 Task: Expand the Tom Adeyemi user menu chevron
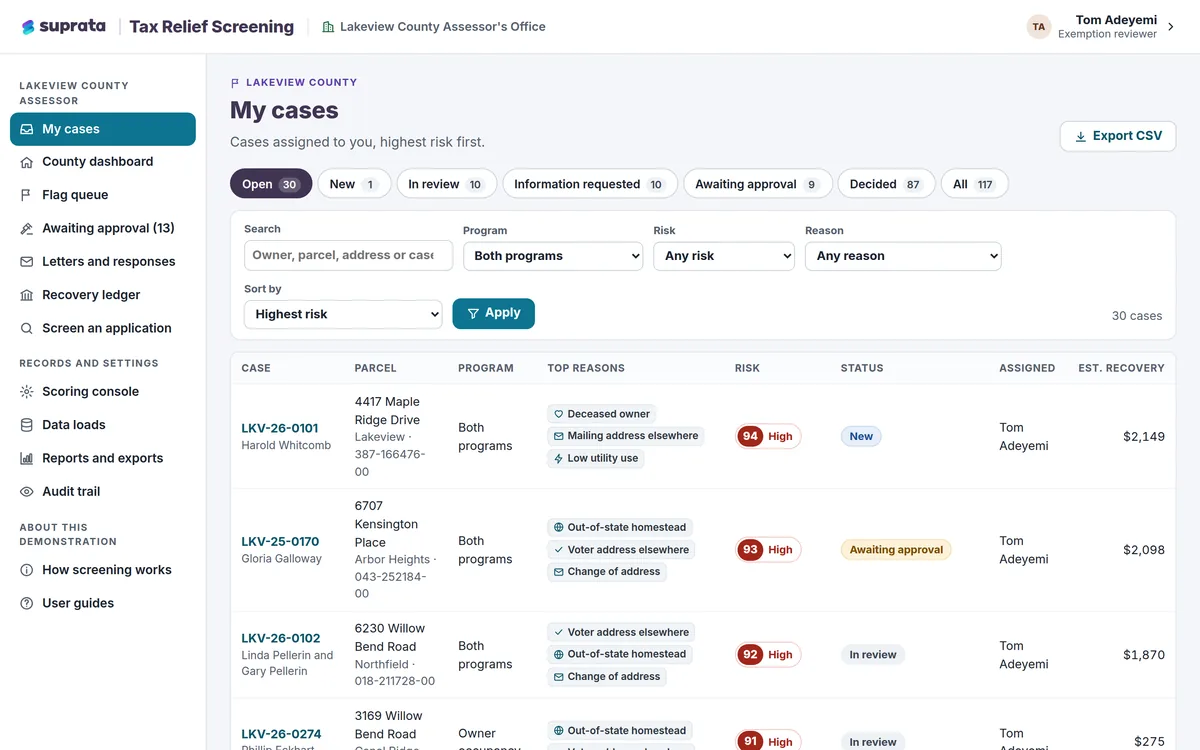click(x=1172, y=27)
